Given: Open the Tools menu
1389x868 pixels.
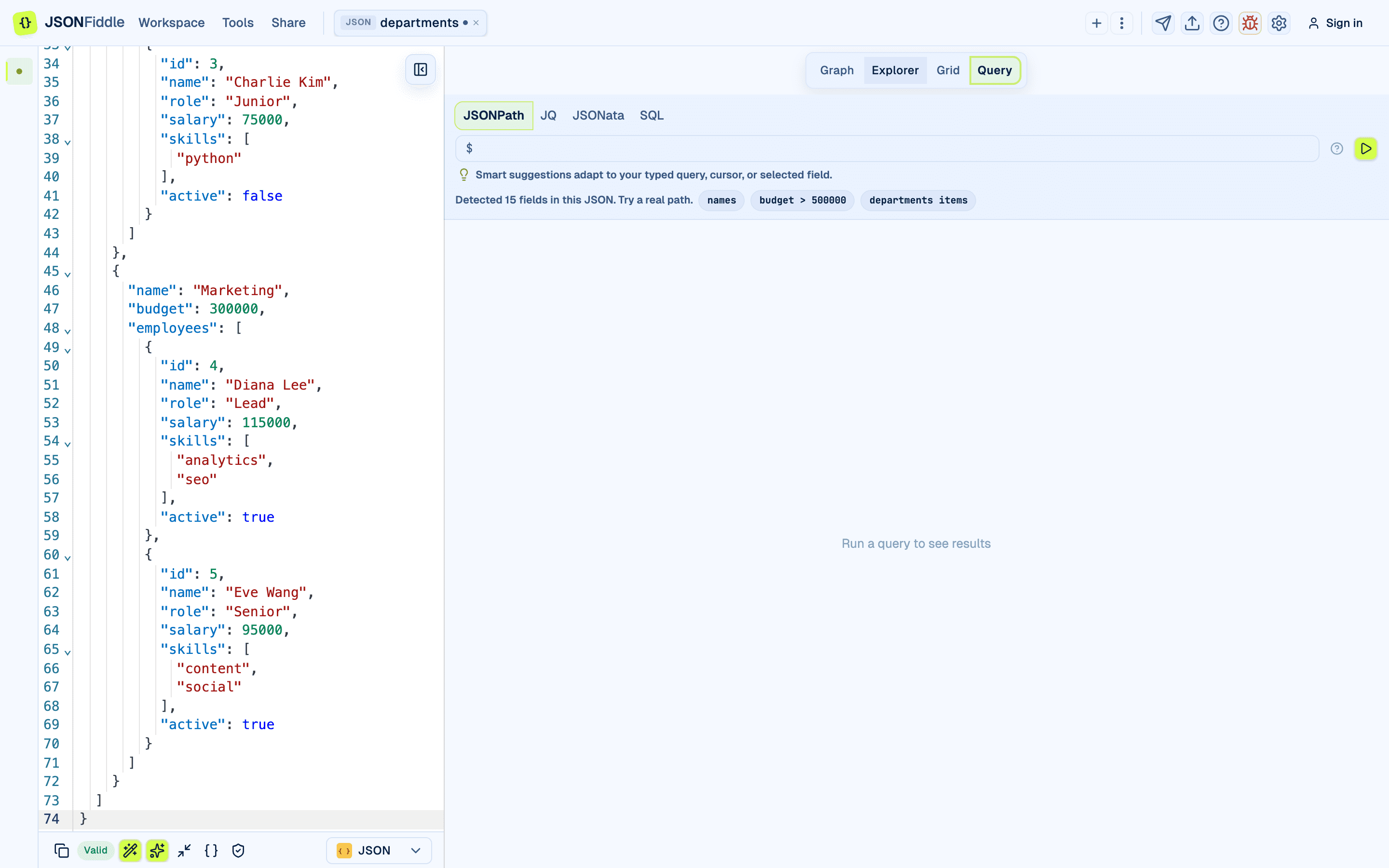Looking at the screenshot, I should pos(238,23).
